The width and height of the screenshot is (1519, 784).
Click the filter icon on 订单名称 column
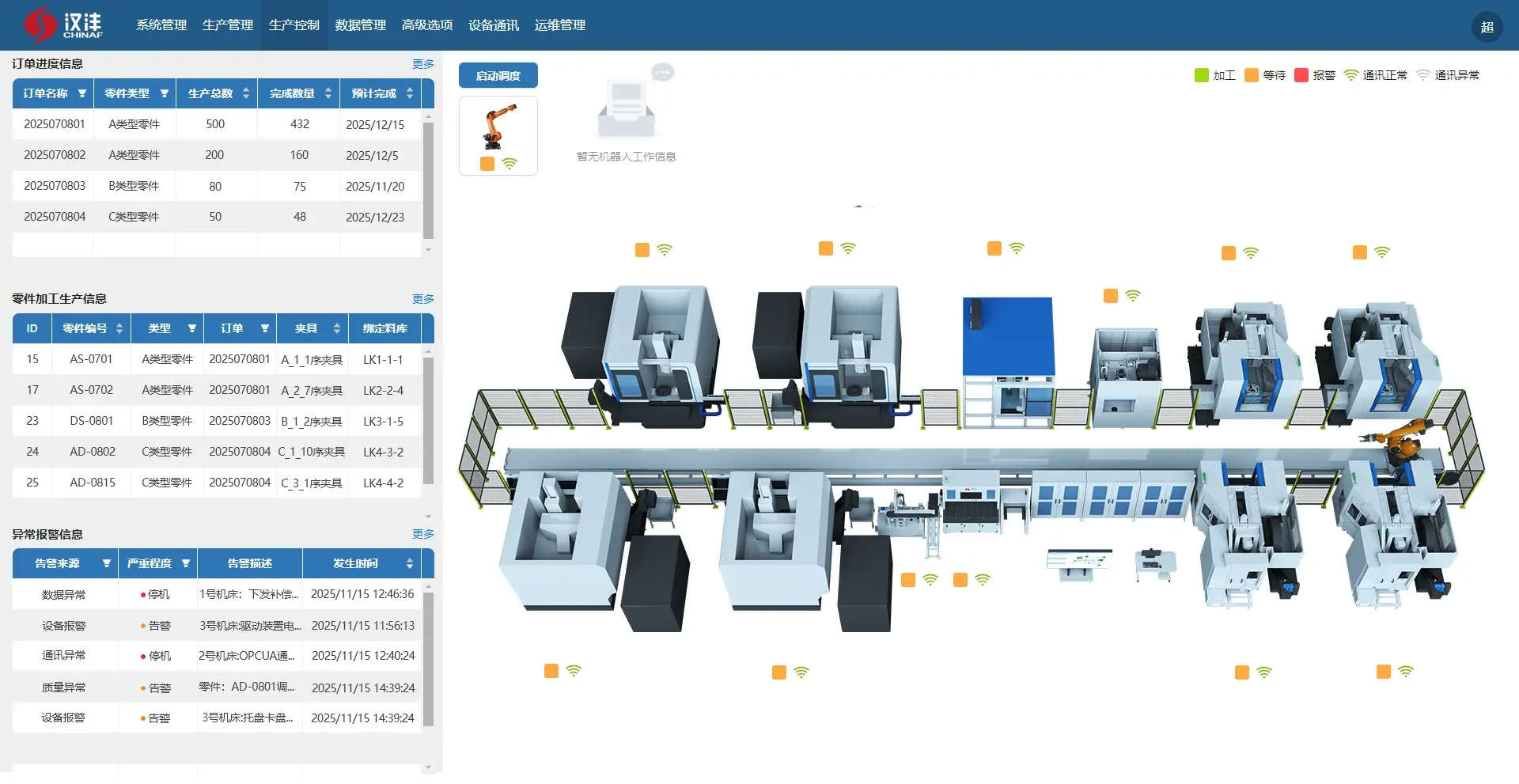[x=82, y=93]
